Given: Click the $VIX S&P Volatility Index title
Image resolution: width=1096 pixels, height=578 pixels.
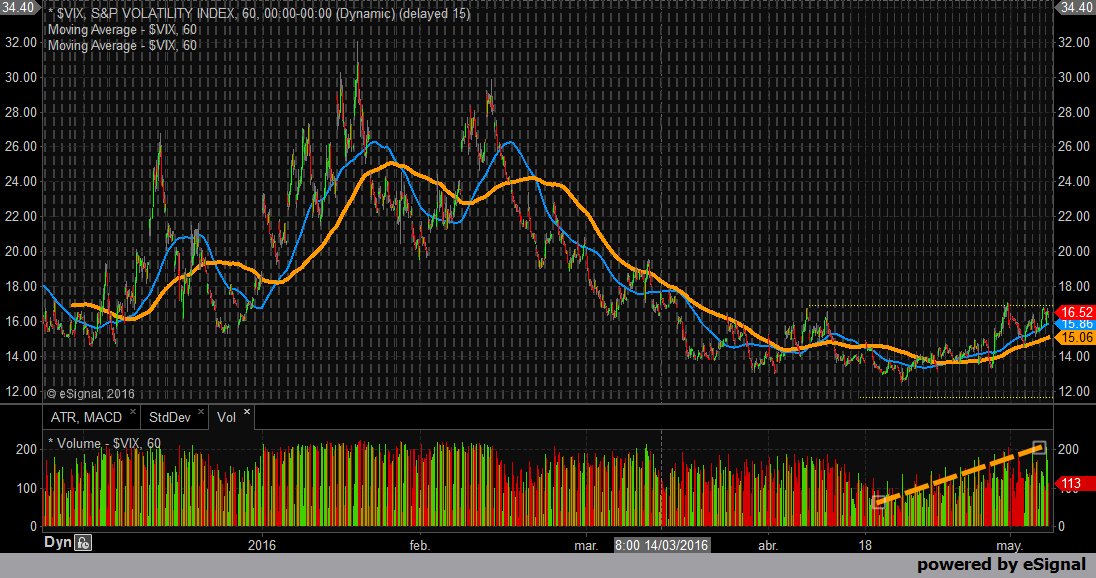Looking at the screenshot, I should (259, 13).
